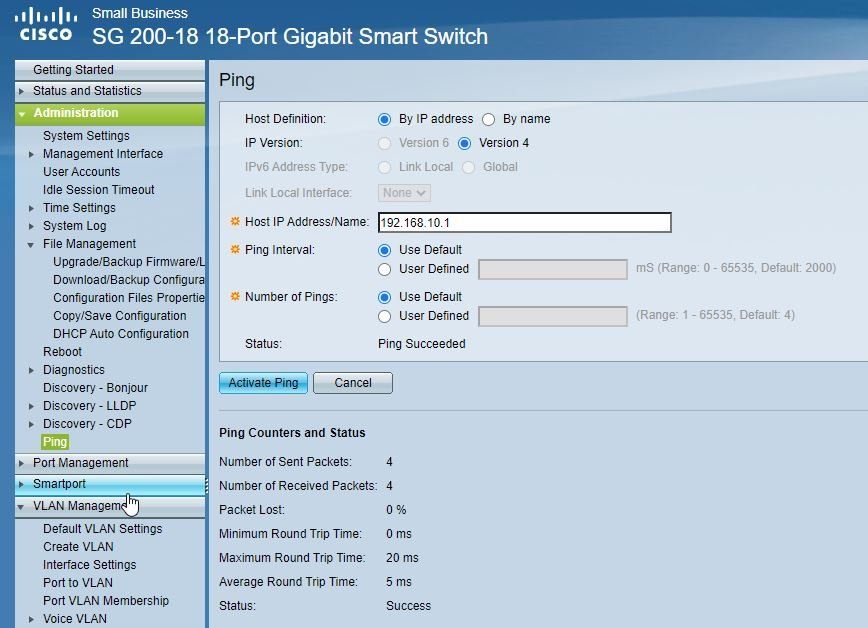The width and height of the screenshot is (868, 628).
Task: Select User Defined for Number of Pings
Action: click(x=384, y=316)
